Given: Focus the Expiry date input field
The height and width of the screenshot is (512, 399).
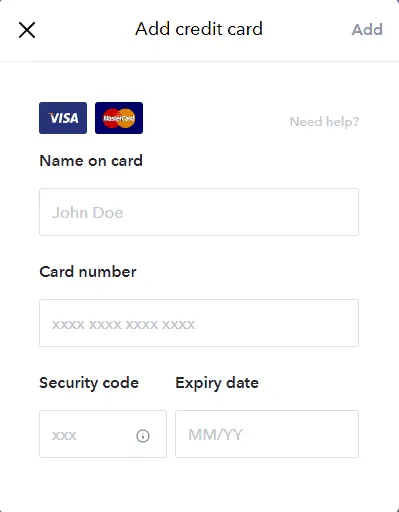Looking at the screenshot, I should (267, 434).
